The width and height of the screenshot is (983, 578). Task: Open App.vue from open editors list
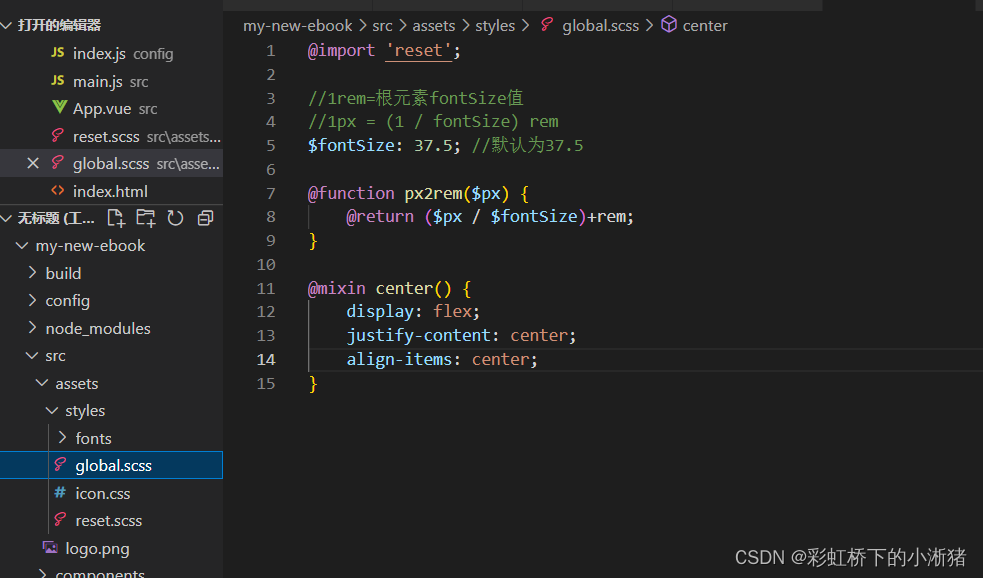[x=112, y=109]
